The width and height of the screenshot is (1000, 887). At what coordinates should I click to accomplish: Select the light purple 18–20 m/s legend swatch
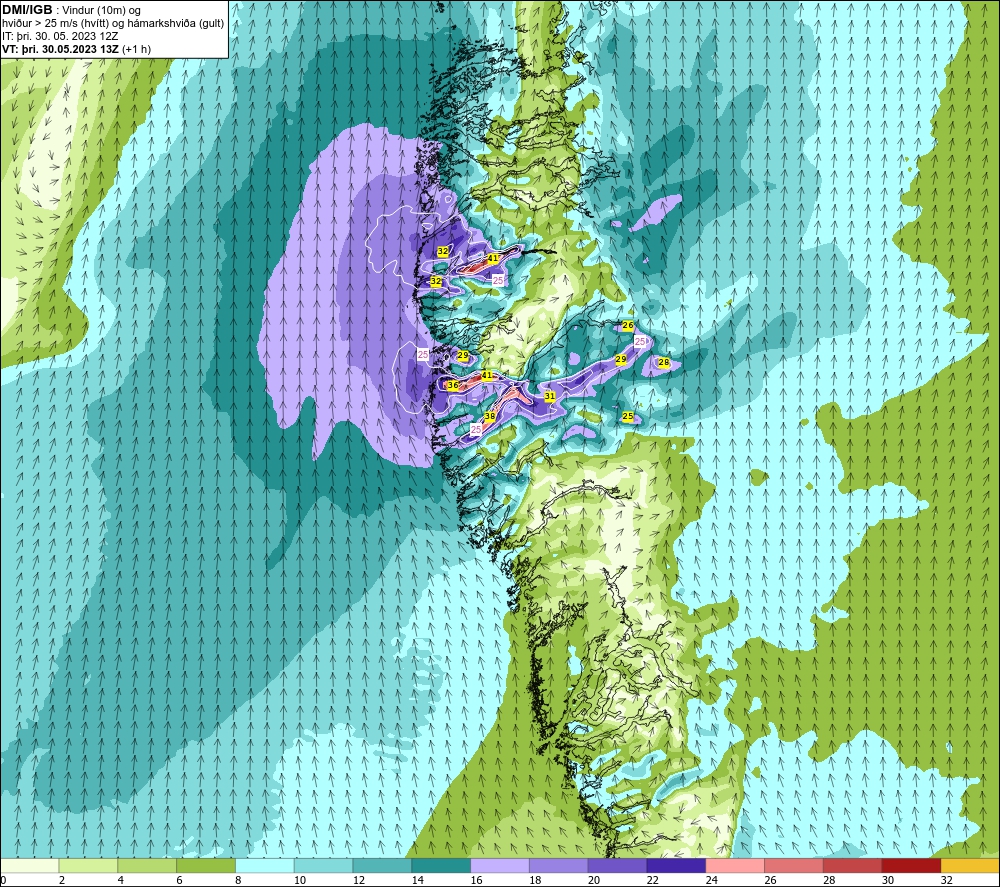[x=559, y=865]
